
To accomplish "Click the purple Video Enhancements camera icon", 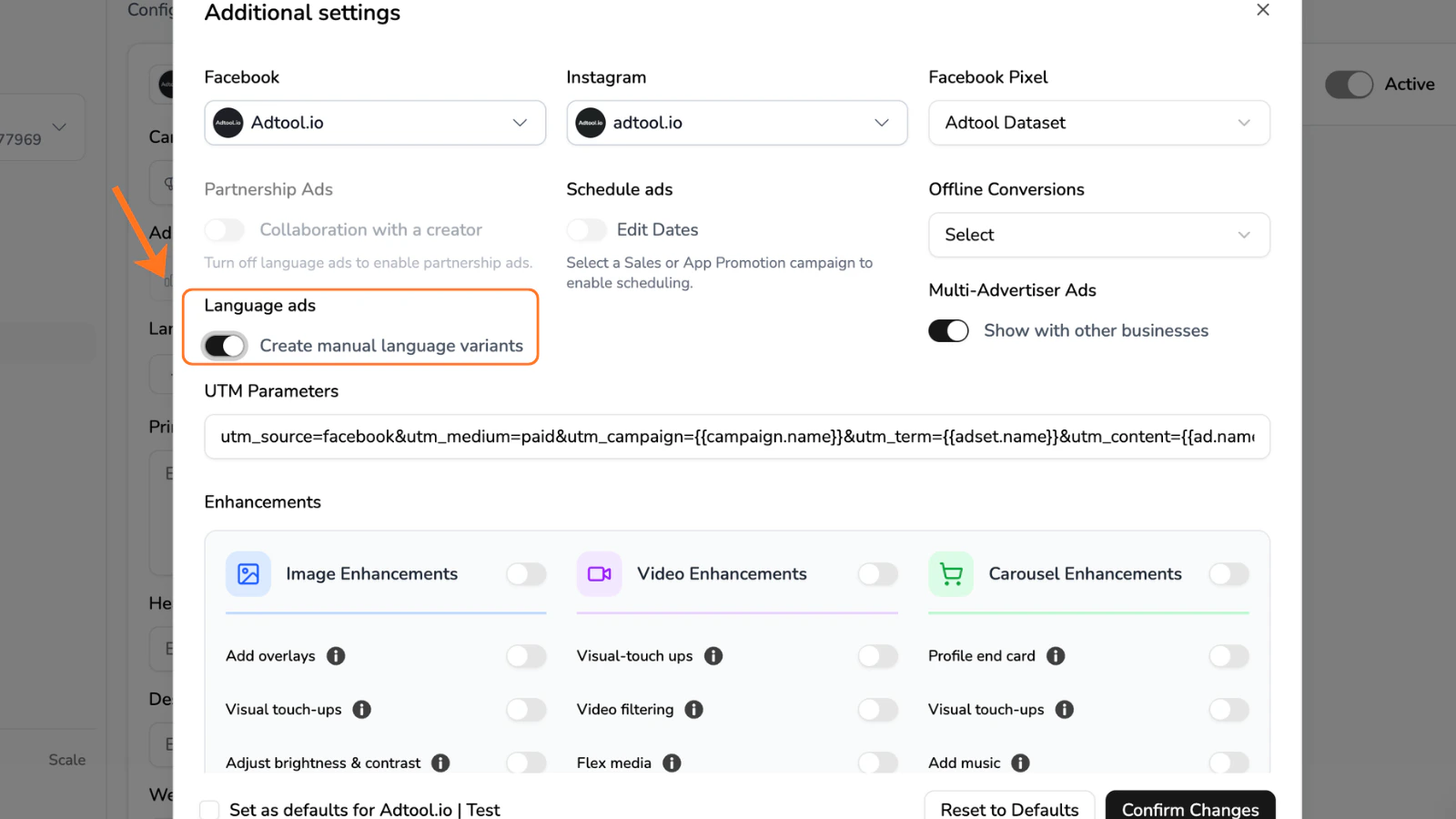I will tap(599, 574).
